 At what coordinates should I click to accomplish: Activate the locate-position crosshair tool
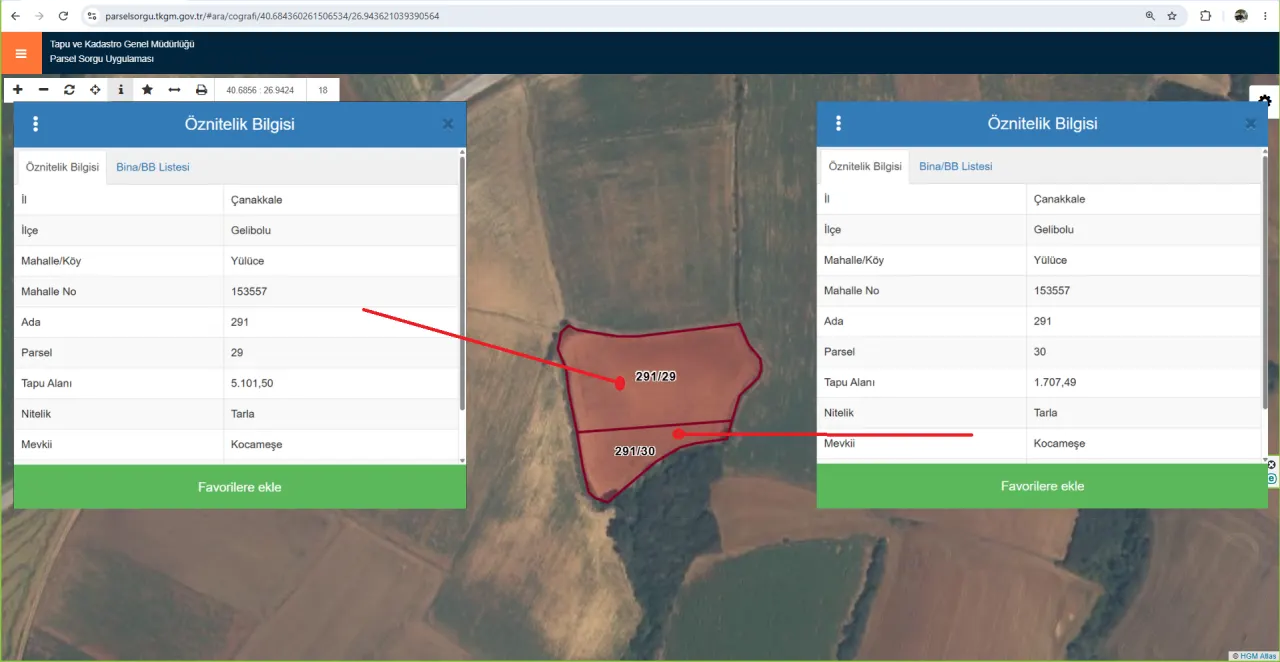95,90
